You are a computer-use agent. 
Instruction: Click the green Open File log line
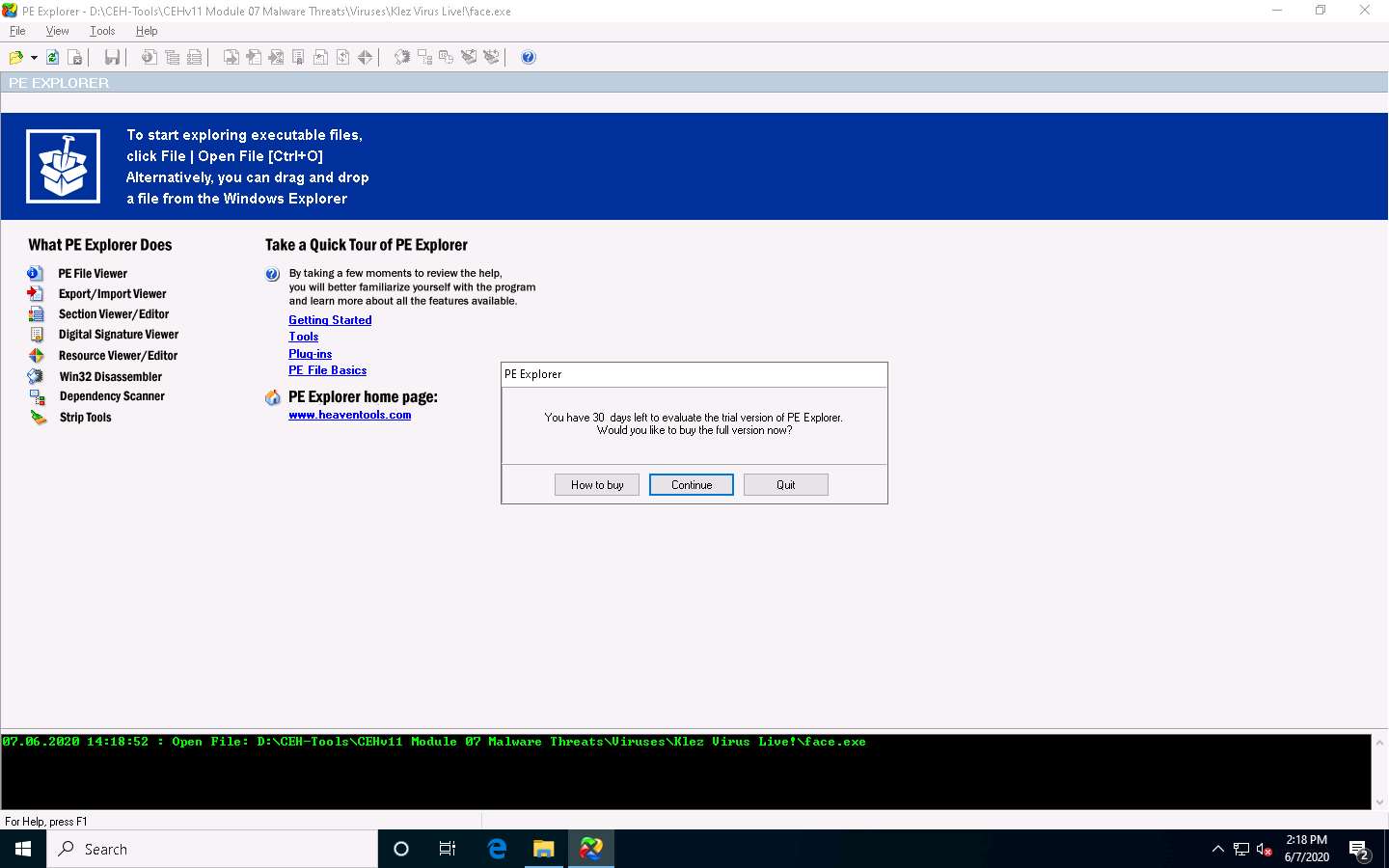tap(434, 742)
